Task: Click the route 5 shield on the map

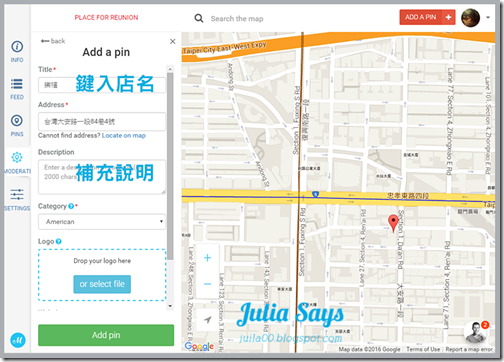Action: (315, 194)
